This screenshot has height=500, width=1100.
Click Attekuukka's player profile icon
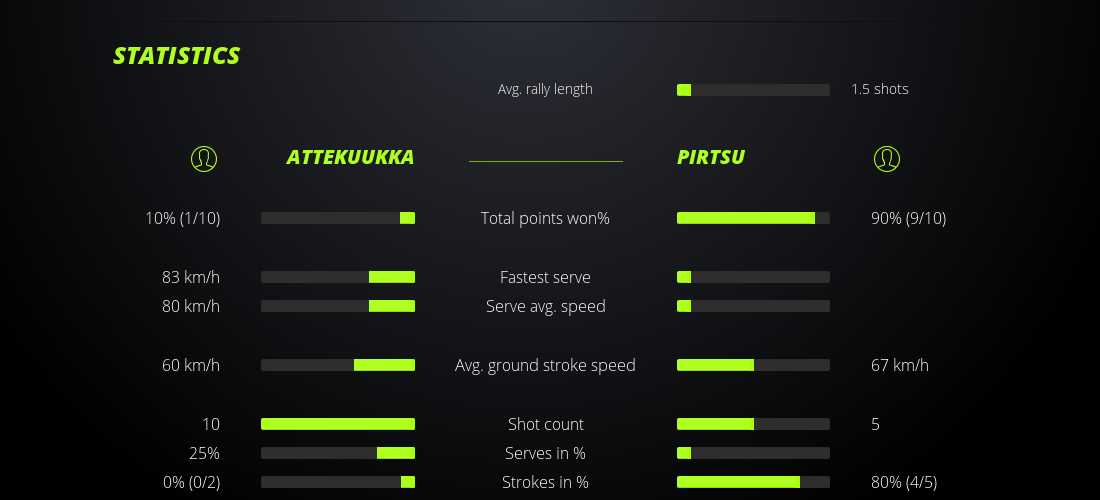[204, 158]
